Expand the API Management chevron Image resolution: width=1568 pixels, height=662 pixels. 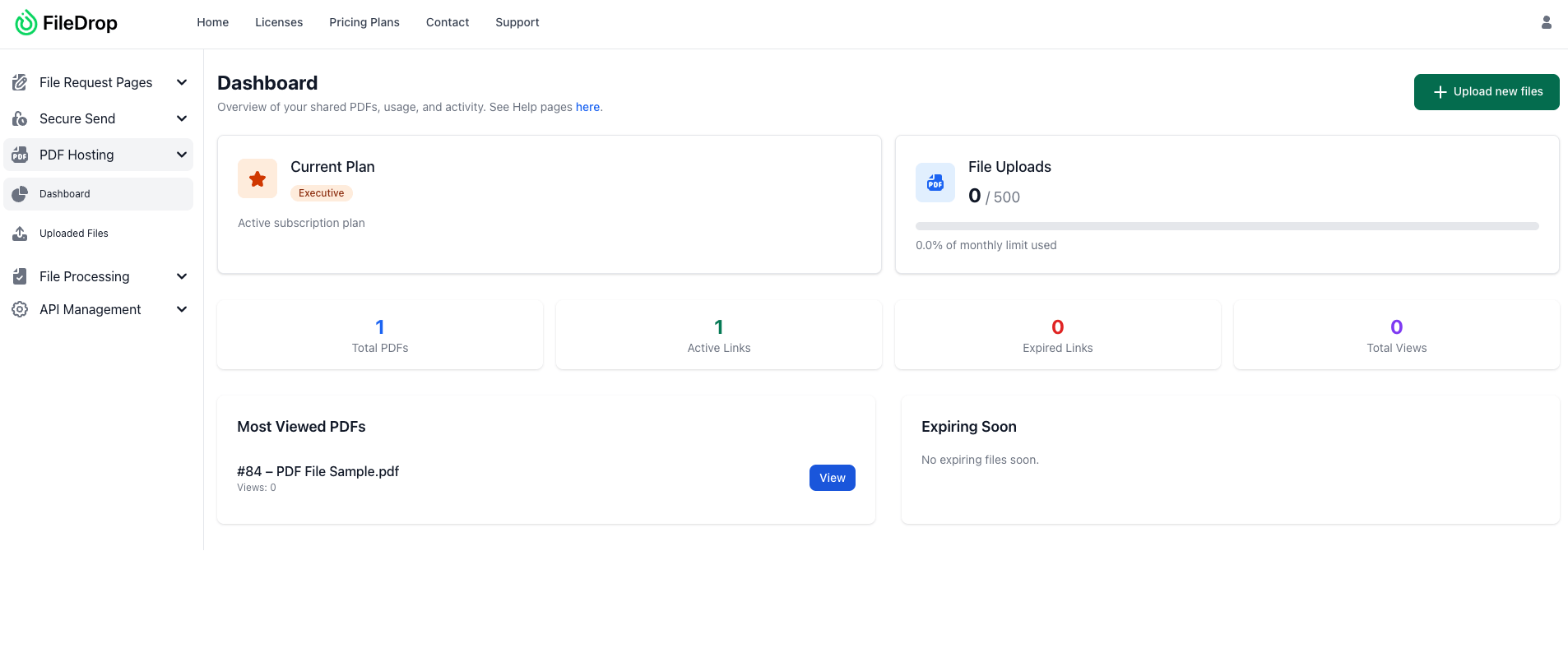182,309
